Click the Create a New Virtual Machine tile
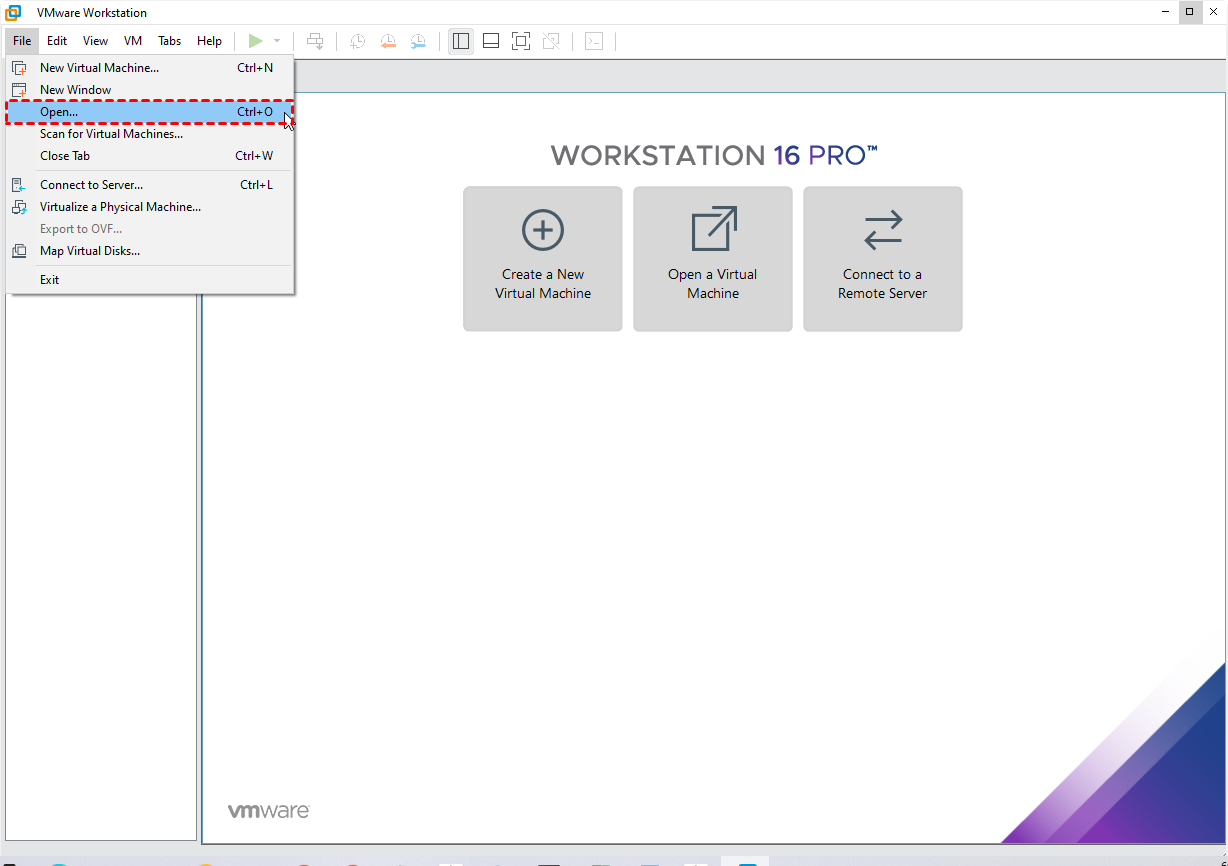The height and width of the screenshot is (866, 1228). click(543, 258)
